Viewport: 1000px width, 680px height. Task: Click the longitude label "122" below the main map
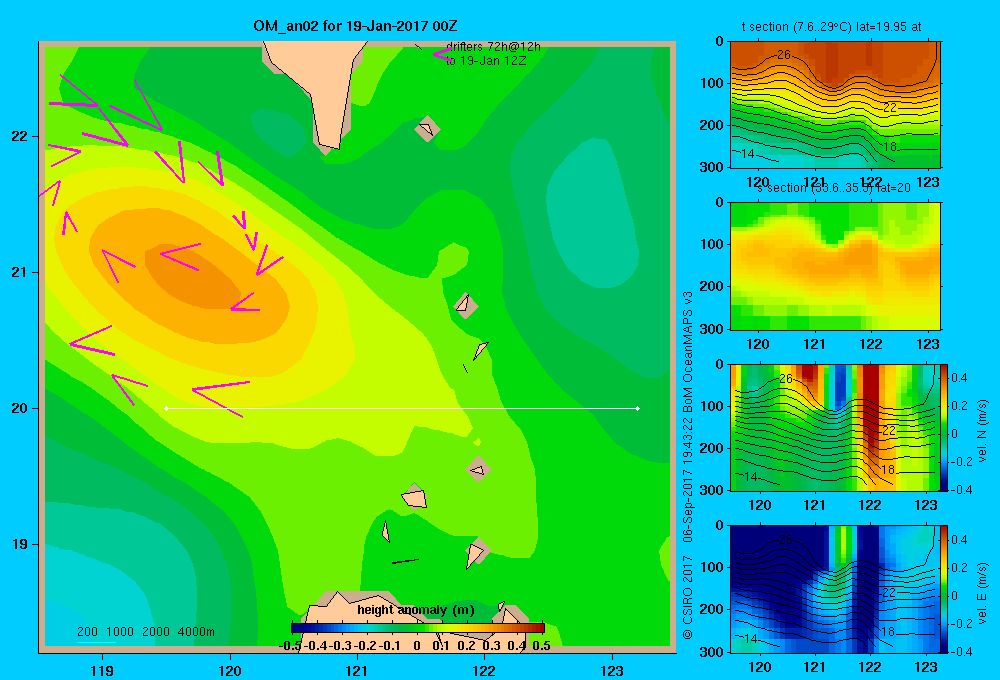(x=484, y=670)
